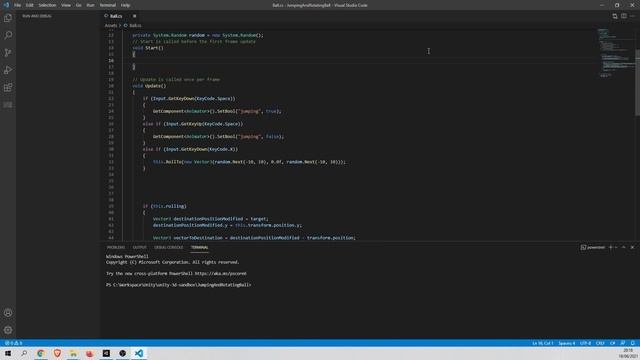Switch to the Output panel tab
The height and width of the screenshot is (360, 640).
coord(139,247)
